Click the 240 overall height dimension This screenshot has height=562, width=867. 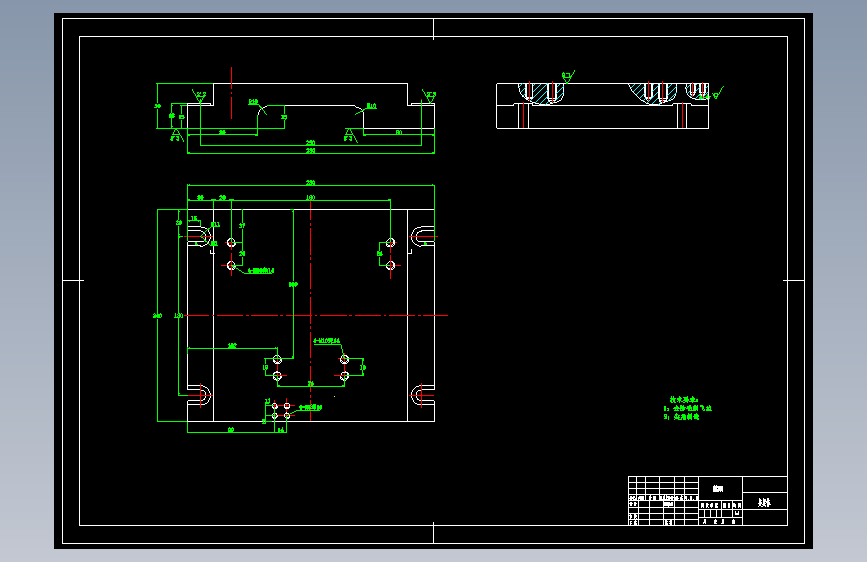point(158,315)
